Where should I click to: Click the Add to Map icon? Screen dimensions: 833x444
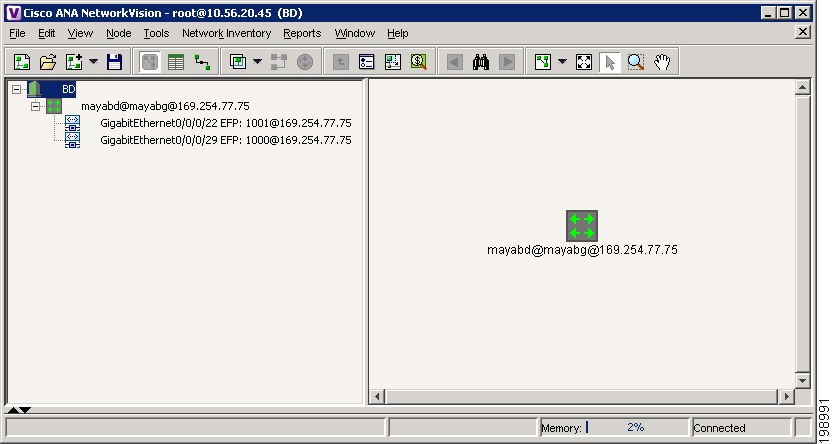[x=74, y=62]
